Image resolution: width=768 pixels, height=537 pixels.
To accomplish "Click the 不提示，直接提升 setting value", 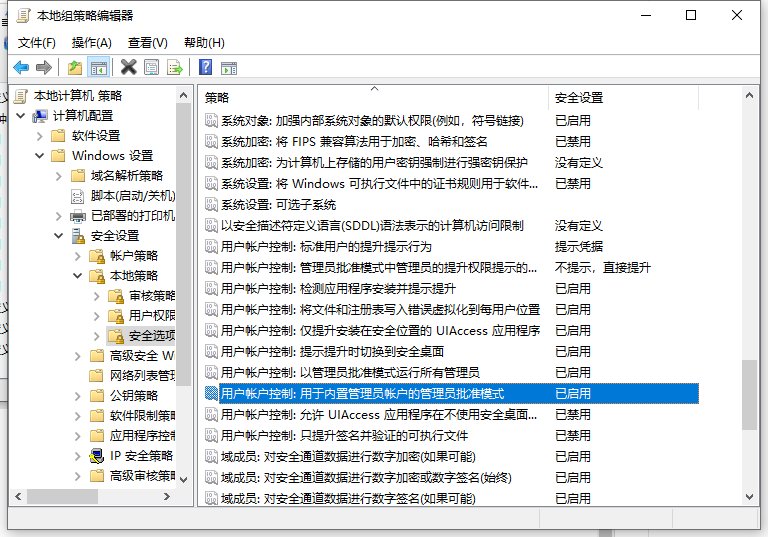I will [x=602, y=268].
